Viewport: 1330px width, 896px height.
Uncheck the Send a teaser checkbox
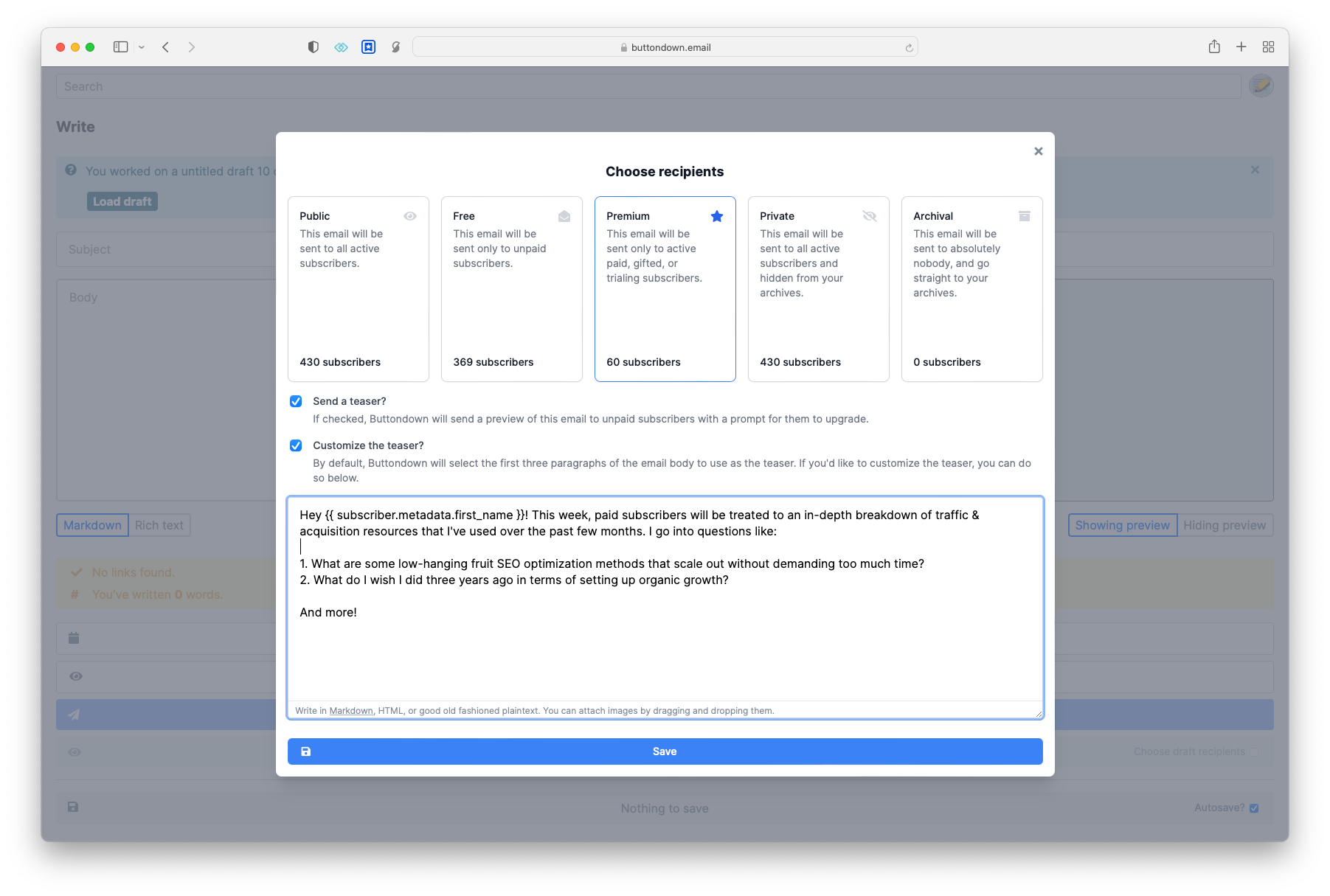[296, 401]
